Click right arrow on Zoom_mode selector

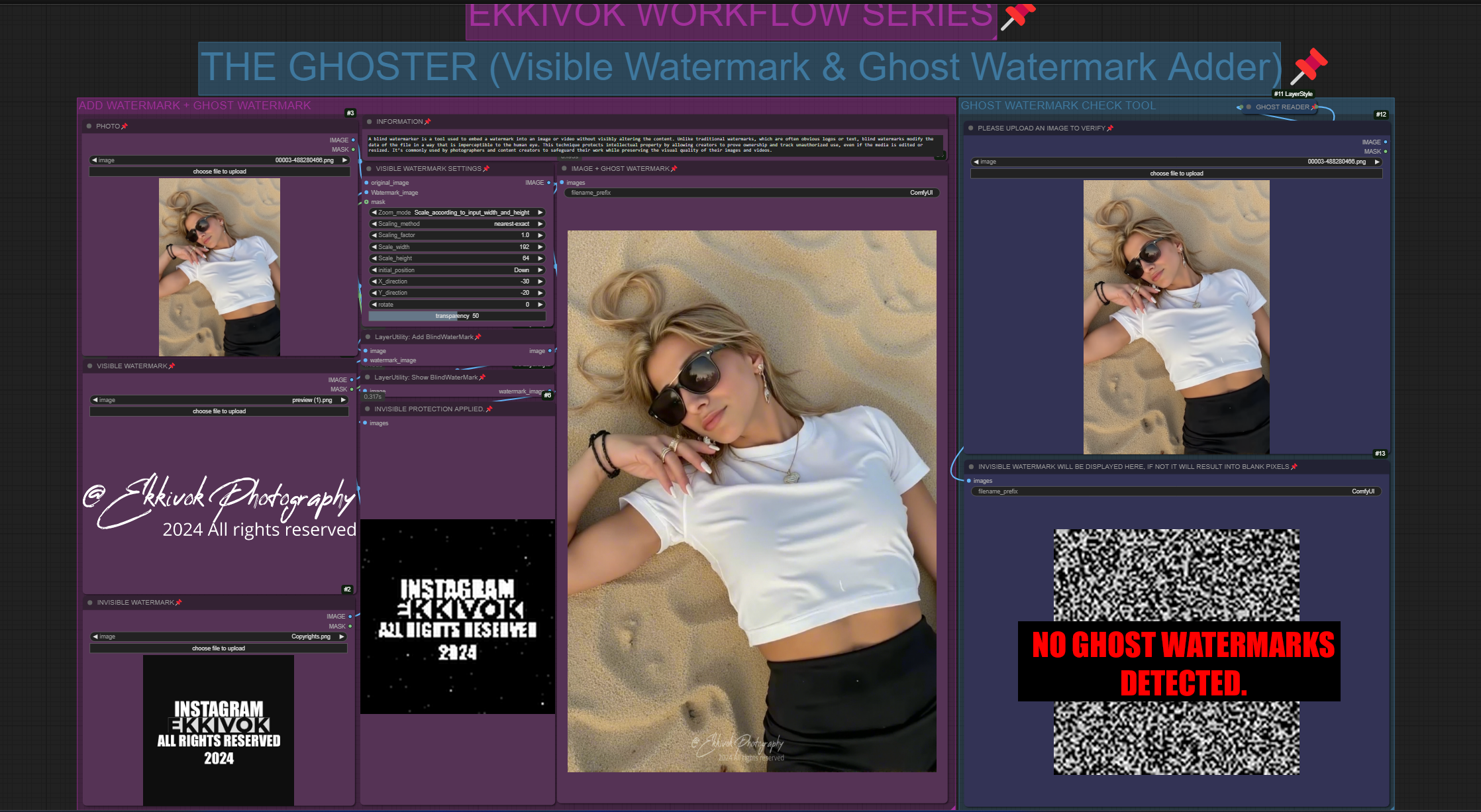[x=540, y=213]
